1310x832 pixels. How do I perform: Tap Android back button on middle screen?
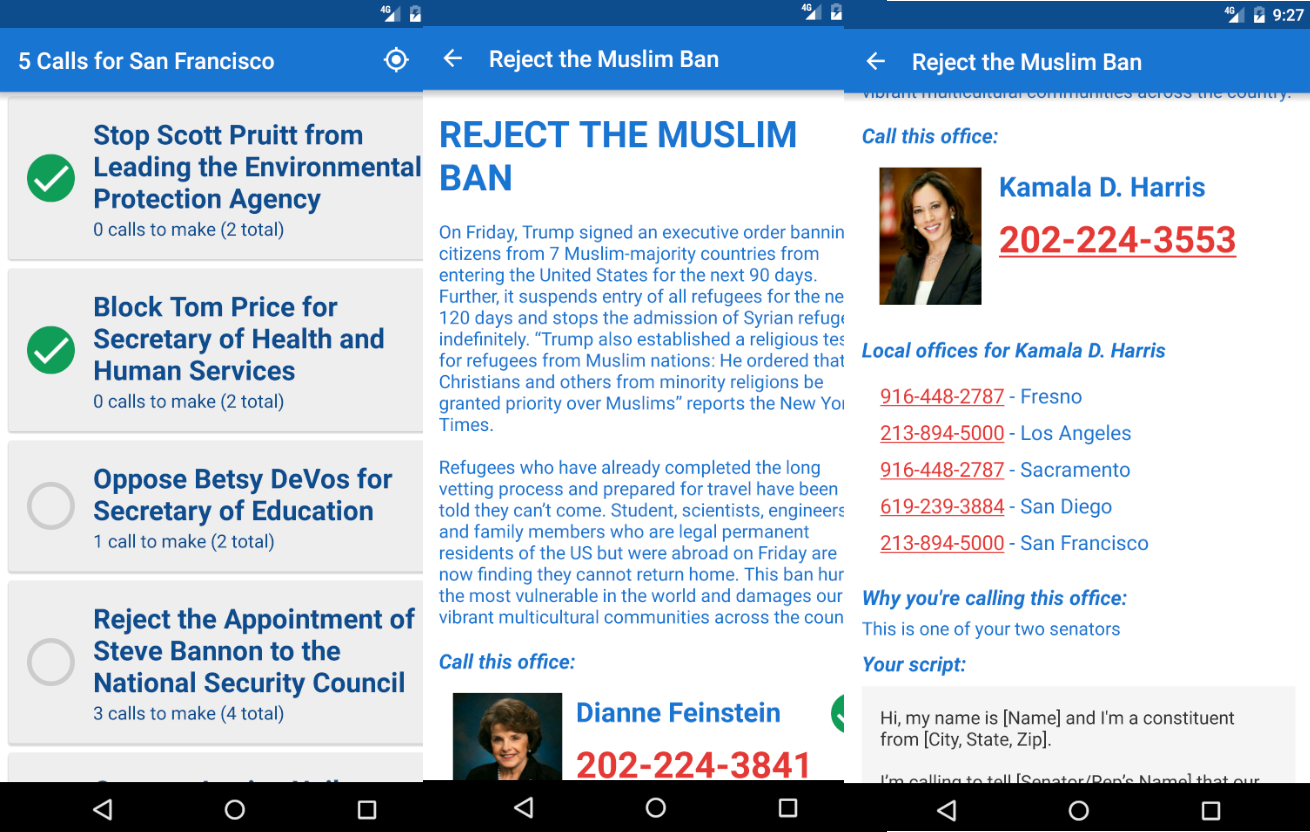(x=524, y=807)
